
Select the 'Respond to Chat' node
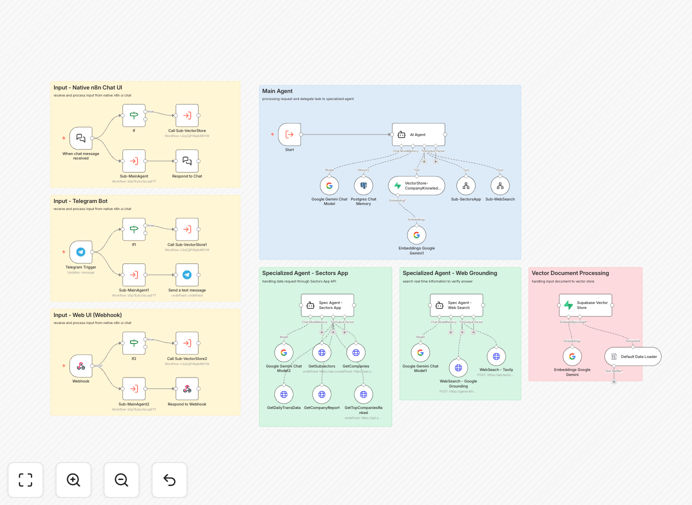coord(187,161)
